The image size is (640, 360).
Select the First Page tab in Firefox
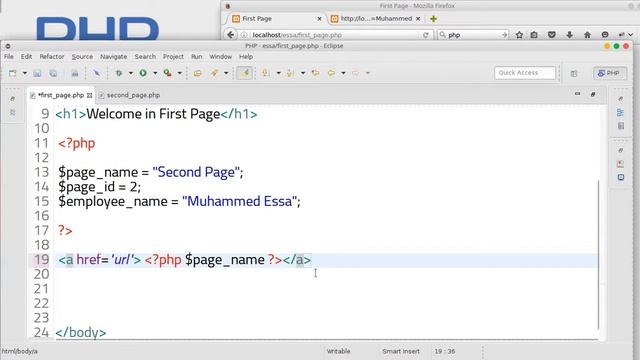[x=276, y=19]
